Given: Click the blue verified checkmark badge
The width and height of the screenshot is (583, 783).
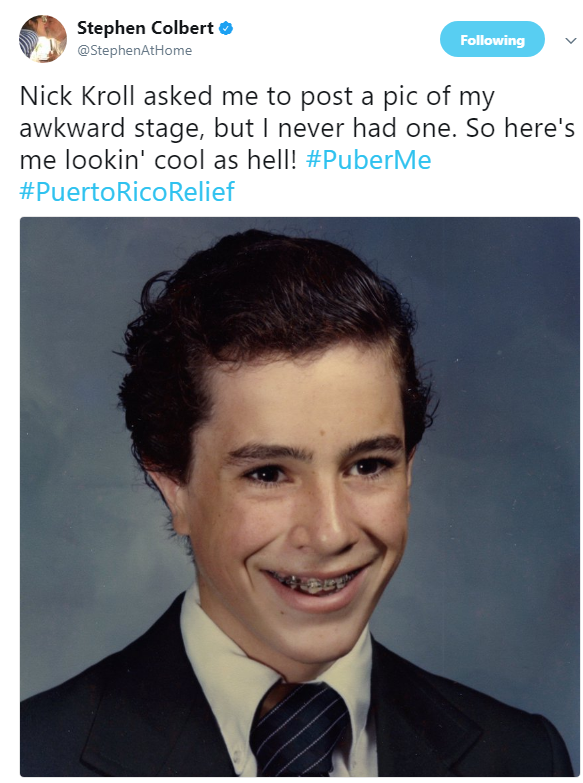Looking at the screenshot, I should 226,28.
